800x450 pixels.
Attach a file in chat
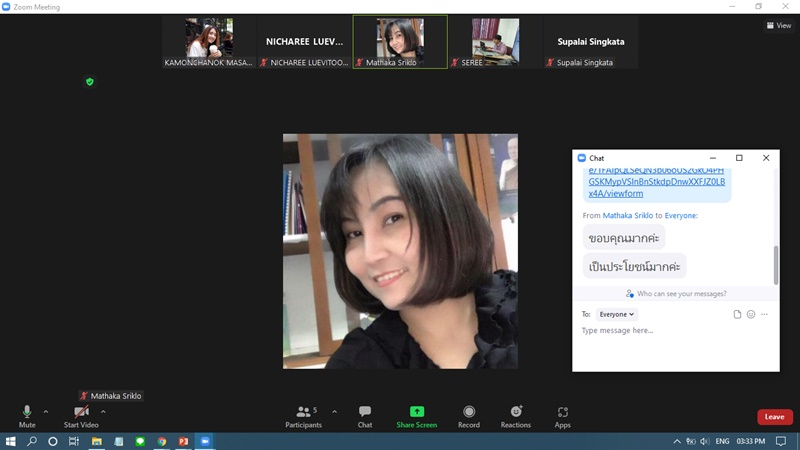(738, 314)
